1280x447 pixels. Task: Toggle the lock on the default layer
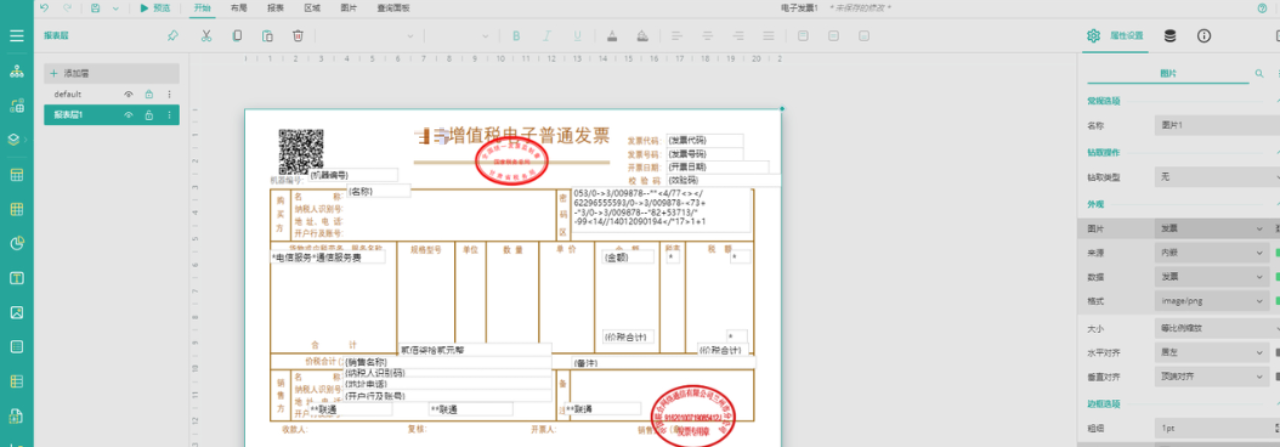(x=148, y=94)
